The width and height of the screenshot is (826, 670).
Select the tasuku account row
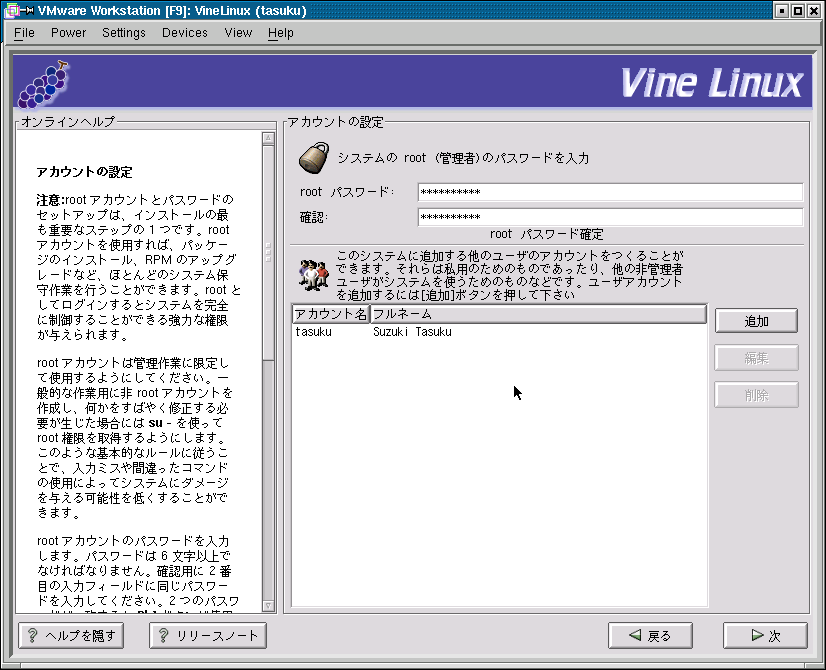pyautogui.click(x=400, y=332)
